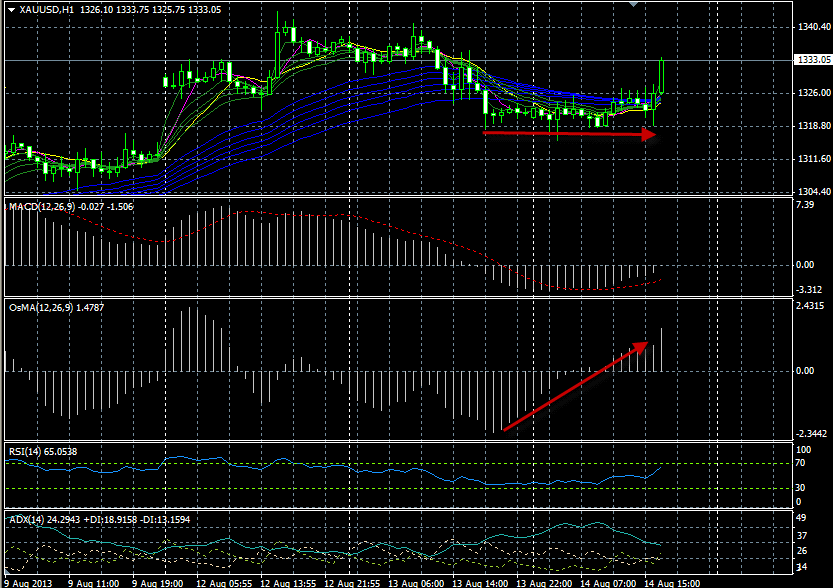The width and height of the screenshot is (833, 588).
Task: Click the 14 Aug 07:00 time label
Action: point(608,583)
